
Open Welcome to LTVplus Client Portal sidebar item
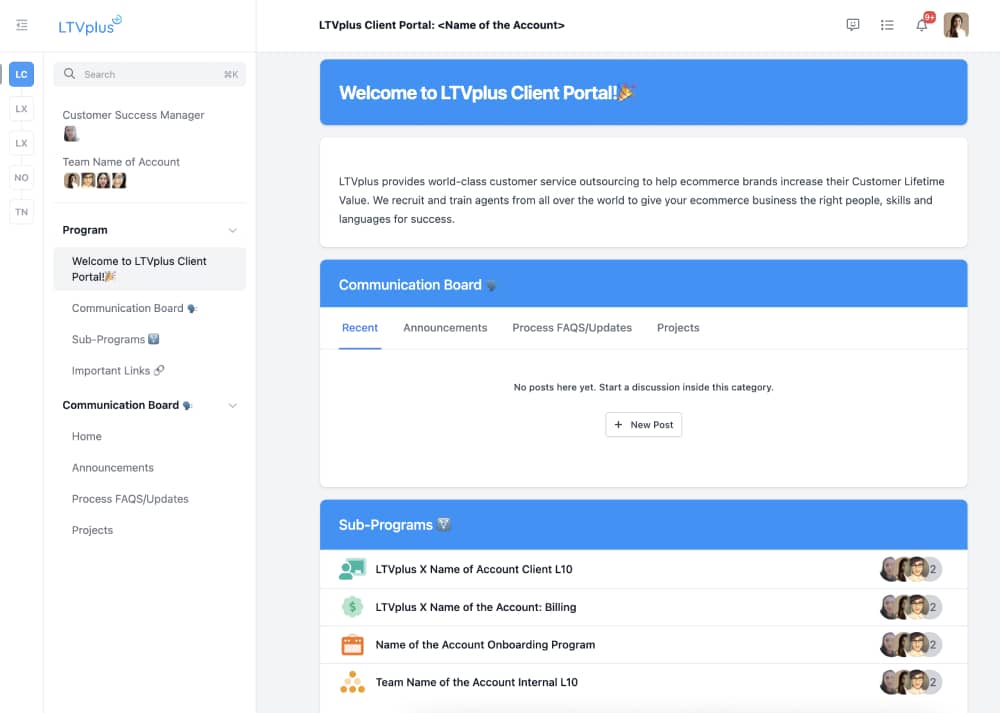pyautogui.click(x=150, y=269)
